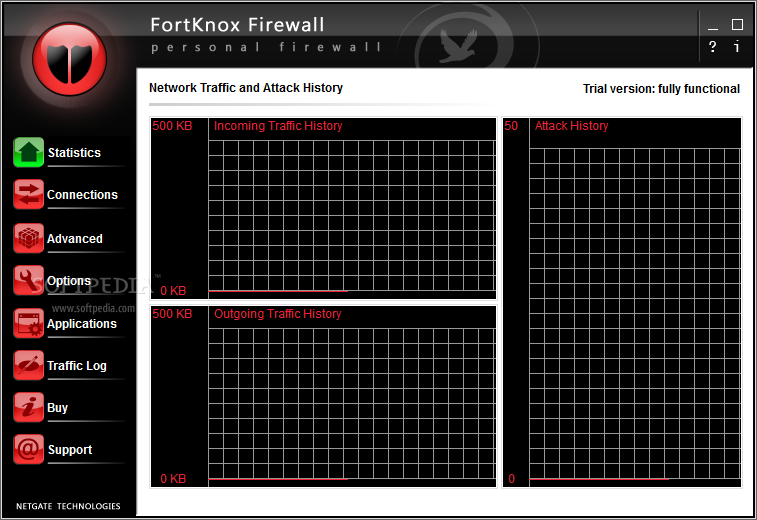Click the green Statistics home icon
The height and width of the screenshot is (520, 757).
(28, 152)
